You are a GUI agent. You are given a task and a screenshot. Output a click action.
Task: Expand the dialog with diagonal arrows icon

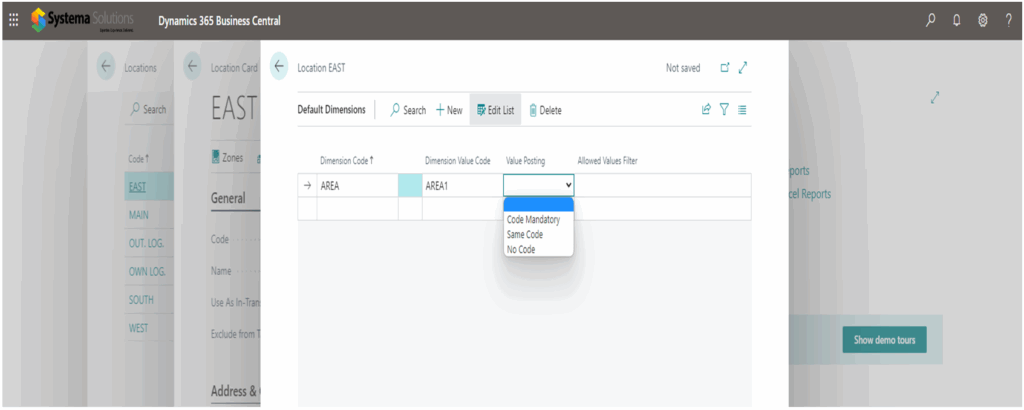pos(743,68)
